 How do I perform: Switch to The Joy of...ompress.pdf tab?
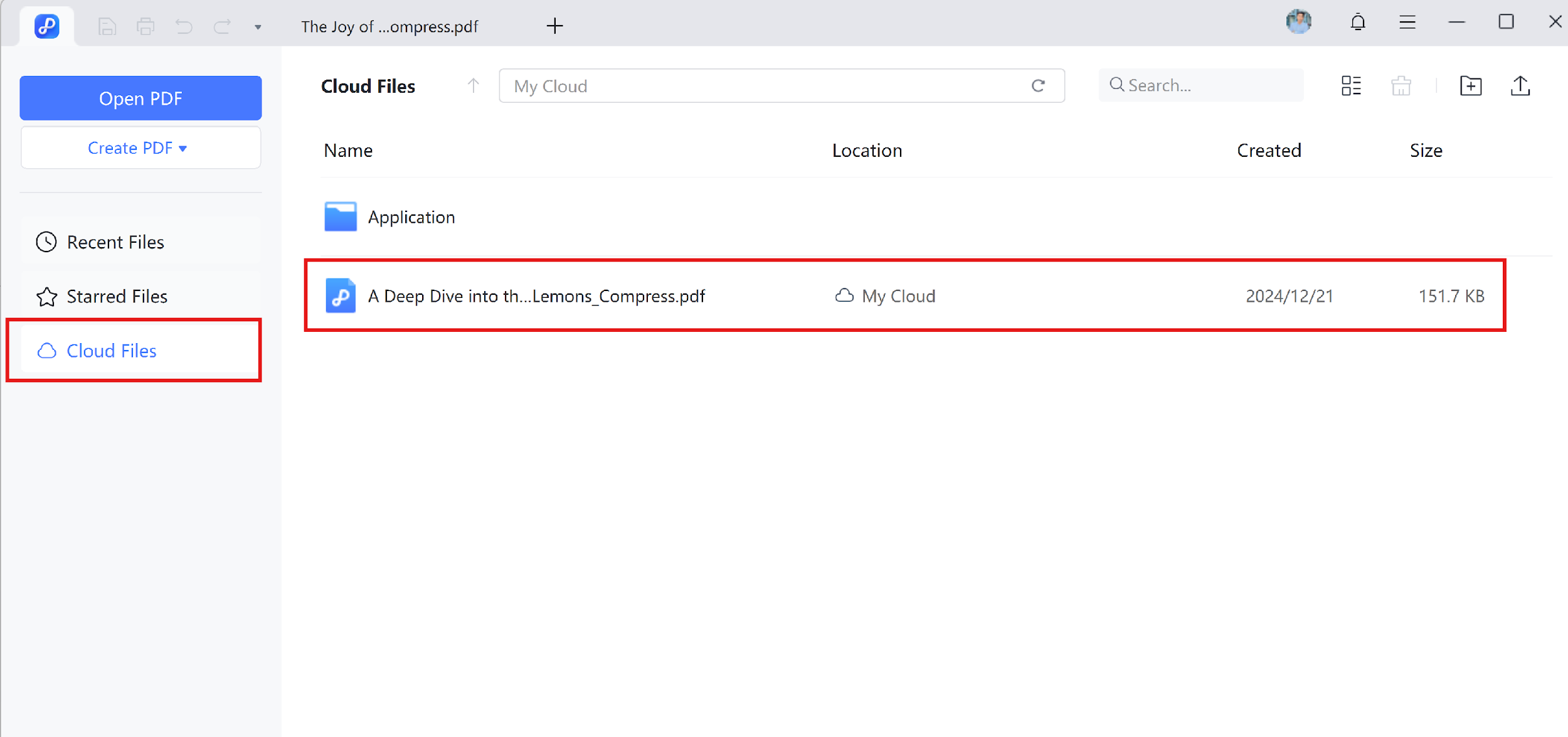[389, 26]
